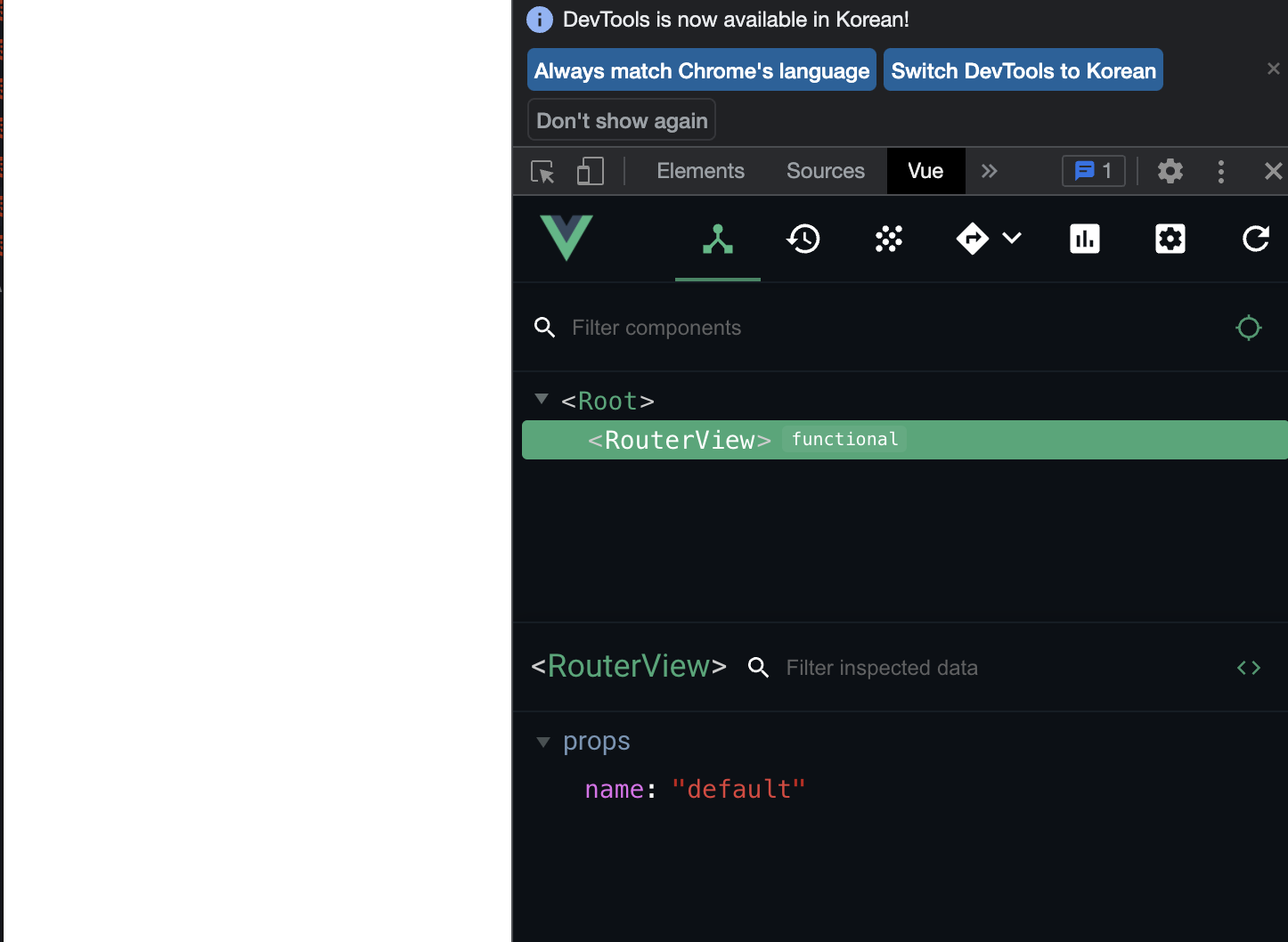Click Don't show again button
Viewport: 1288px width, 942px height.
(622, 120)
